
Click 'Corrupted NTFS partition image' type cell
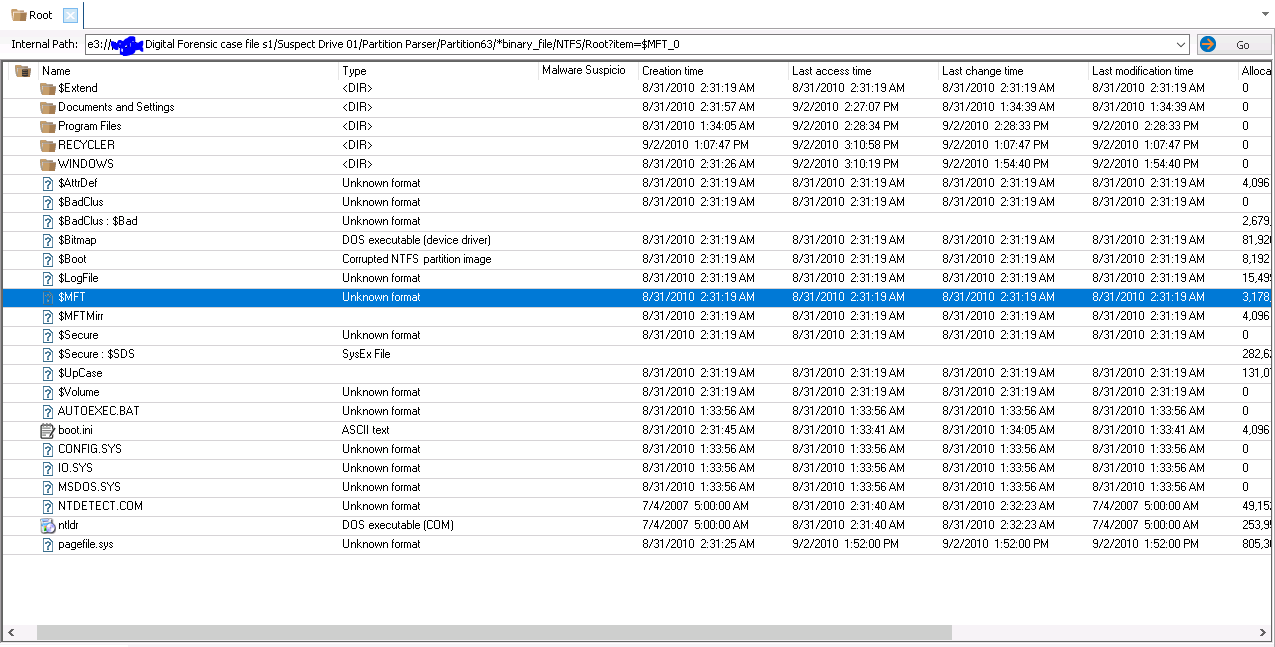(x=417, y=259)
